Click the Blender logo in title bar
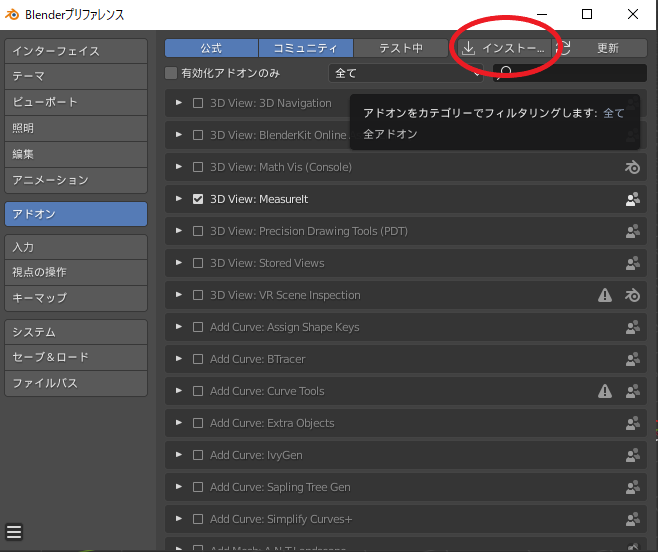658x552 pixels. coord(12,14)
